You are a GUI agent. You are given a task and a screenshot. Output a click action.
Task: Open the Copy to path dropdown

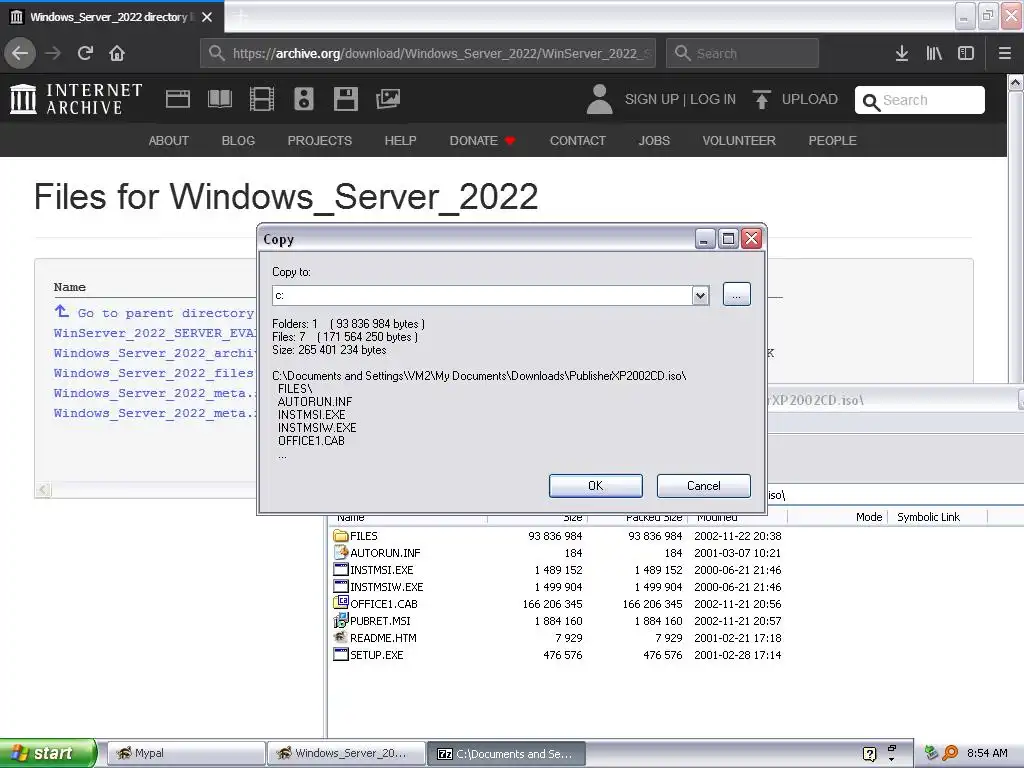700,295
